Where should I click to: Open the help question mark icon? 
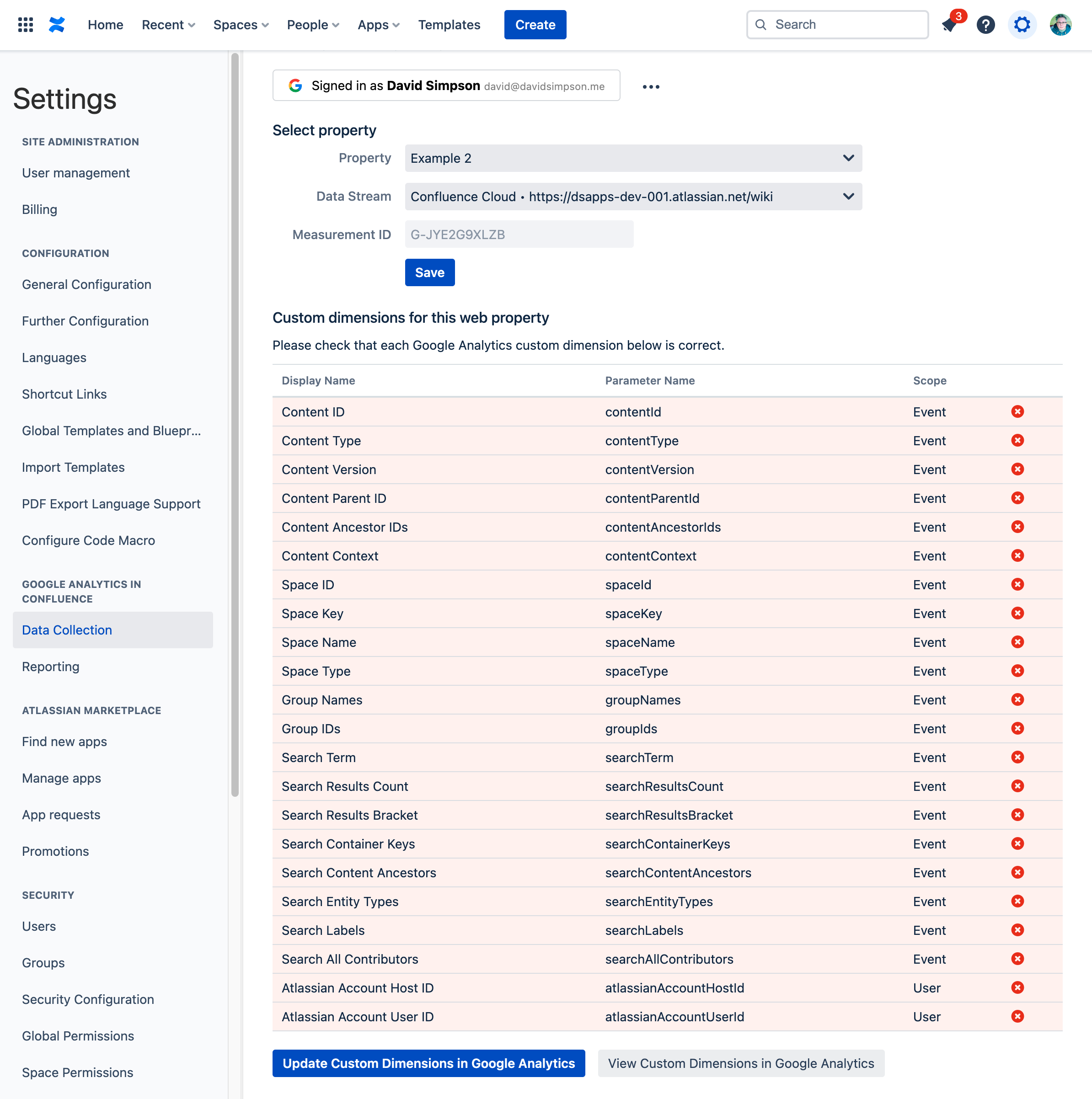pyautogui.click(x=985, y=25)
